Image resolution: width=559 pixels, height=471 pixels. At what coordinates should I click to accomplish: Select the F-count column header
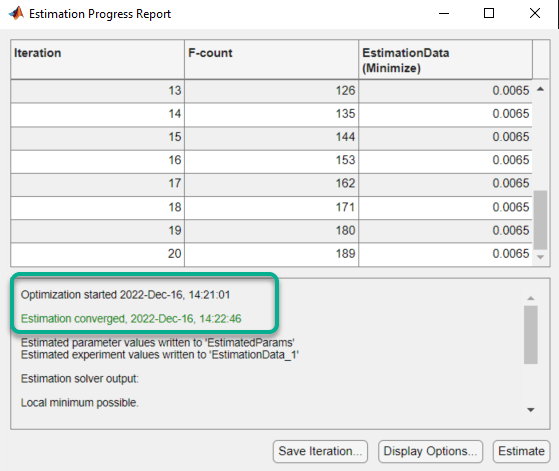click(x=271, y=60)
